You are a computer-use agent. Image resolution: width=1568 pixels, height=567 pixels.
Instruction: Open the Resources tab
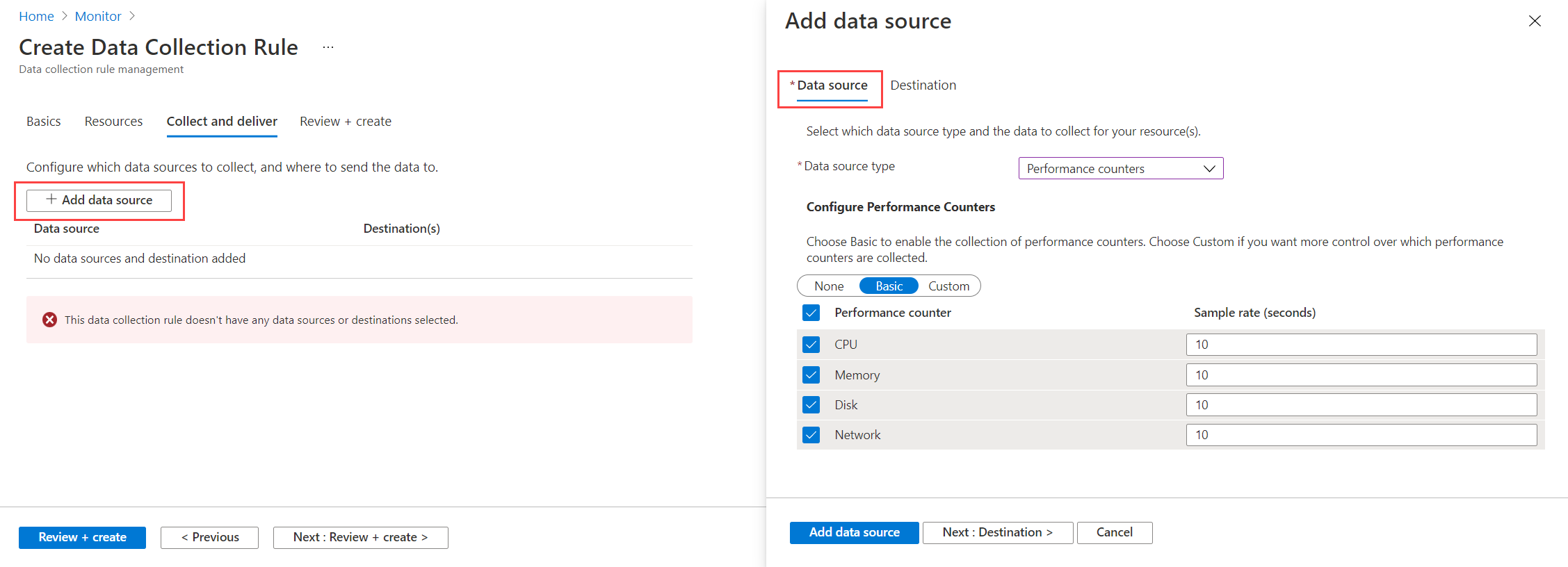coord(113,122)
